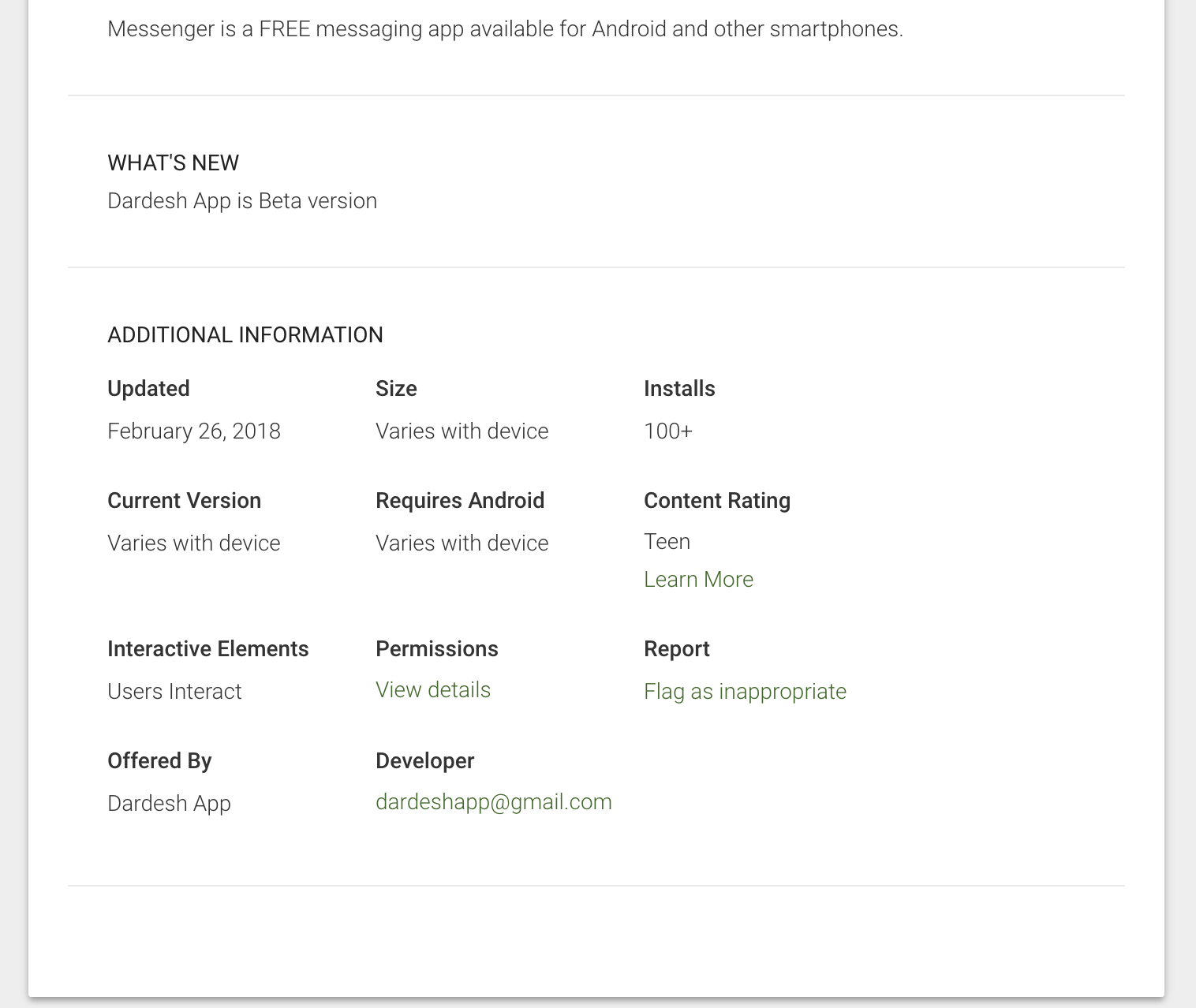Image resolution: width=1196 pixels, height=1008 pixels.
Task: Click 'Varies with device' under Current Version
Action: [x=193, y=543]
